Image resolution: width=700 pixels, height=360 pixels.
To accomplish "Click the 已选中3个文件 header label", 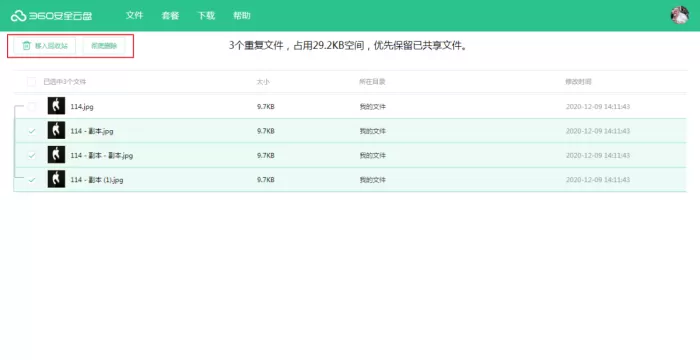I will [x=64, y=82].
